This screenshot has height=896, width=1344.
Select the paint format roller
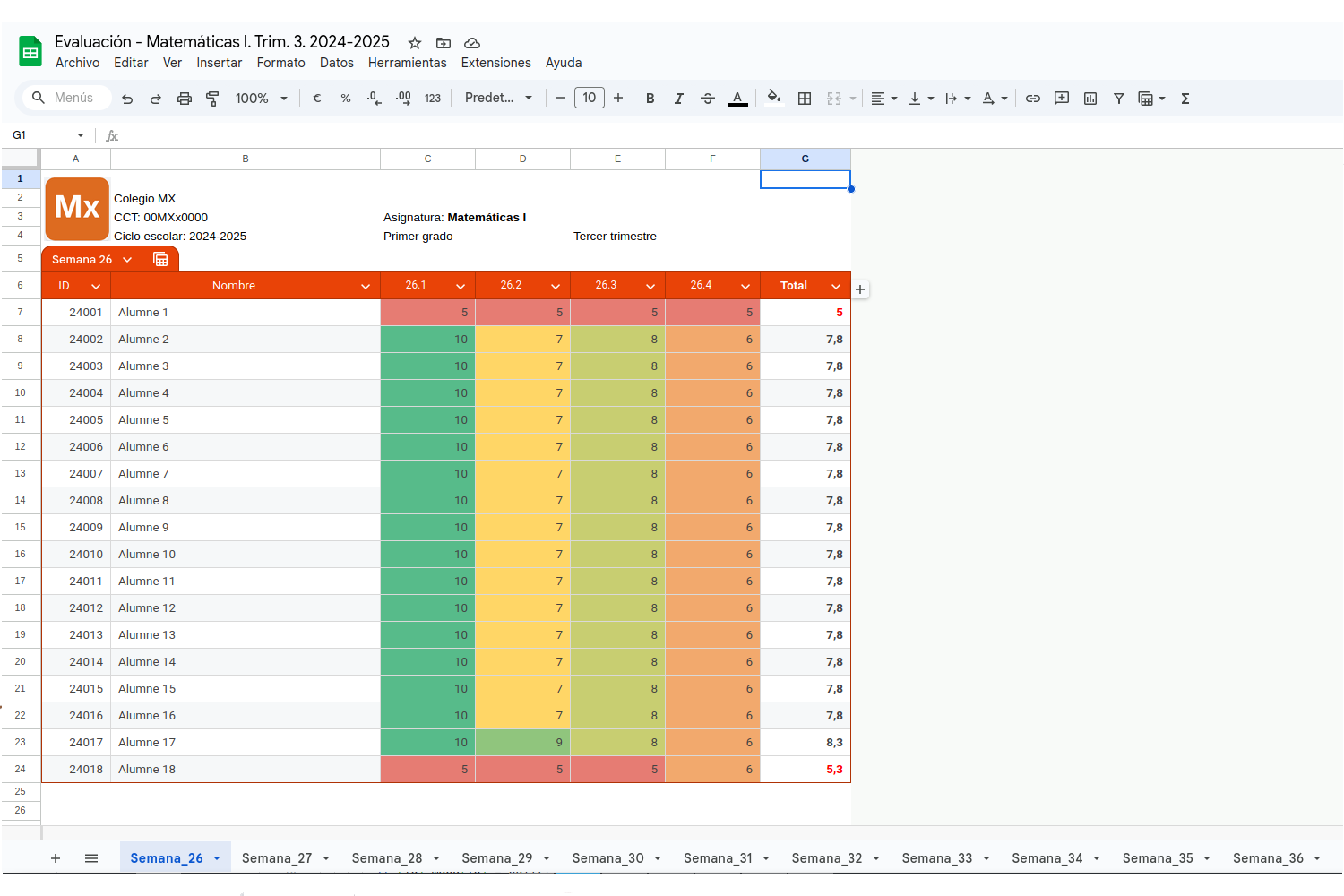pos(212,99)
